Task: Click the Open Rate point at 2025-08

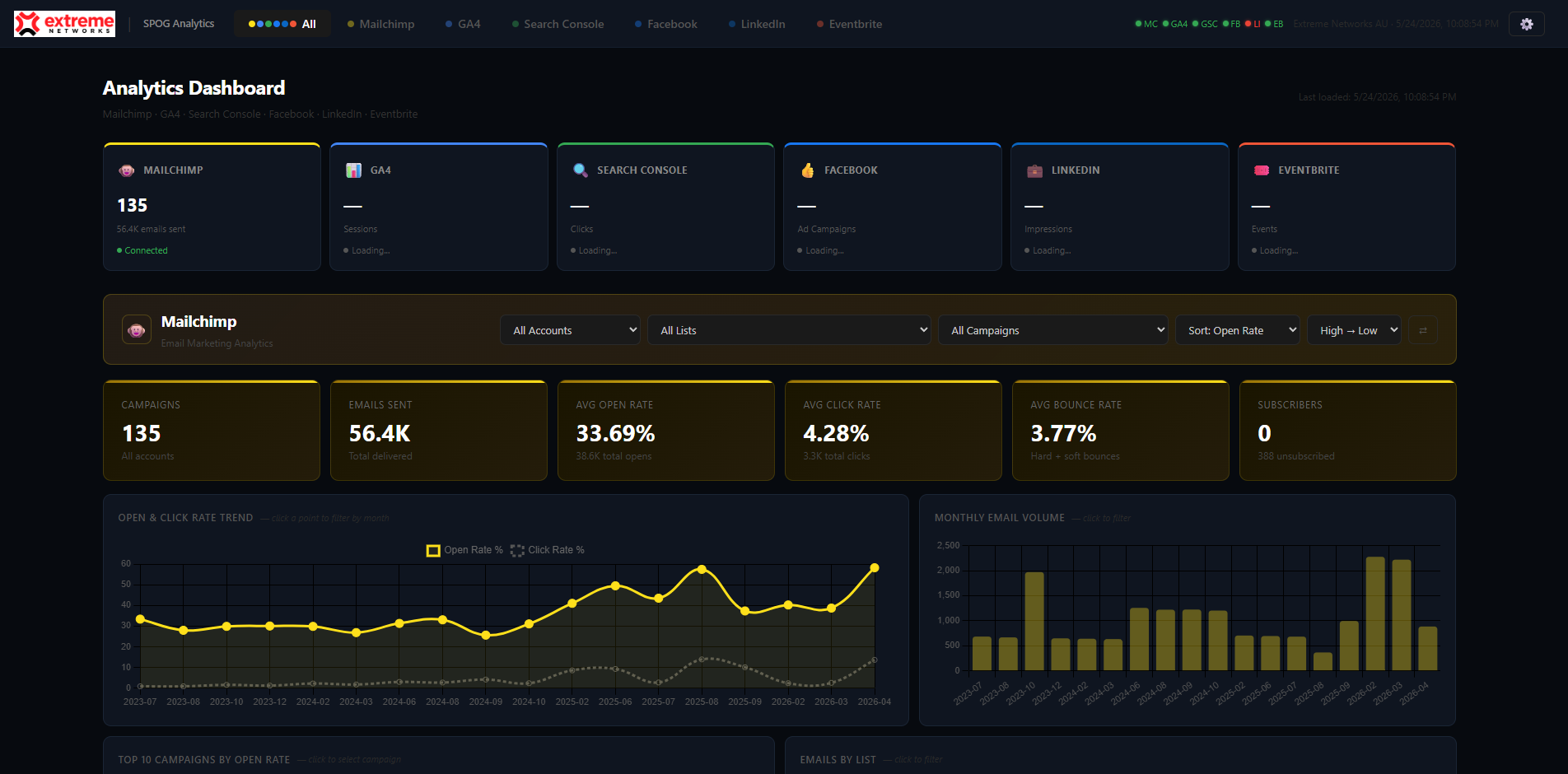Action: pos(702,569)
